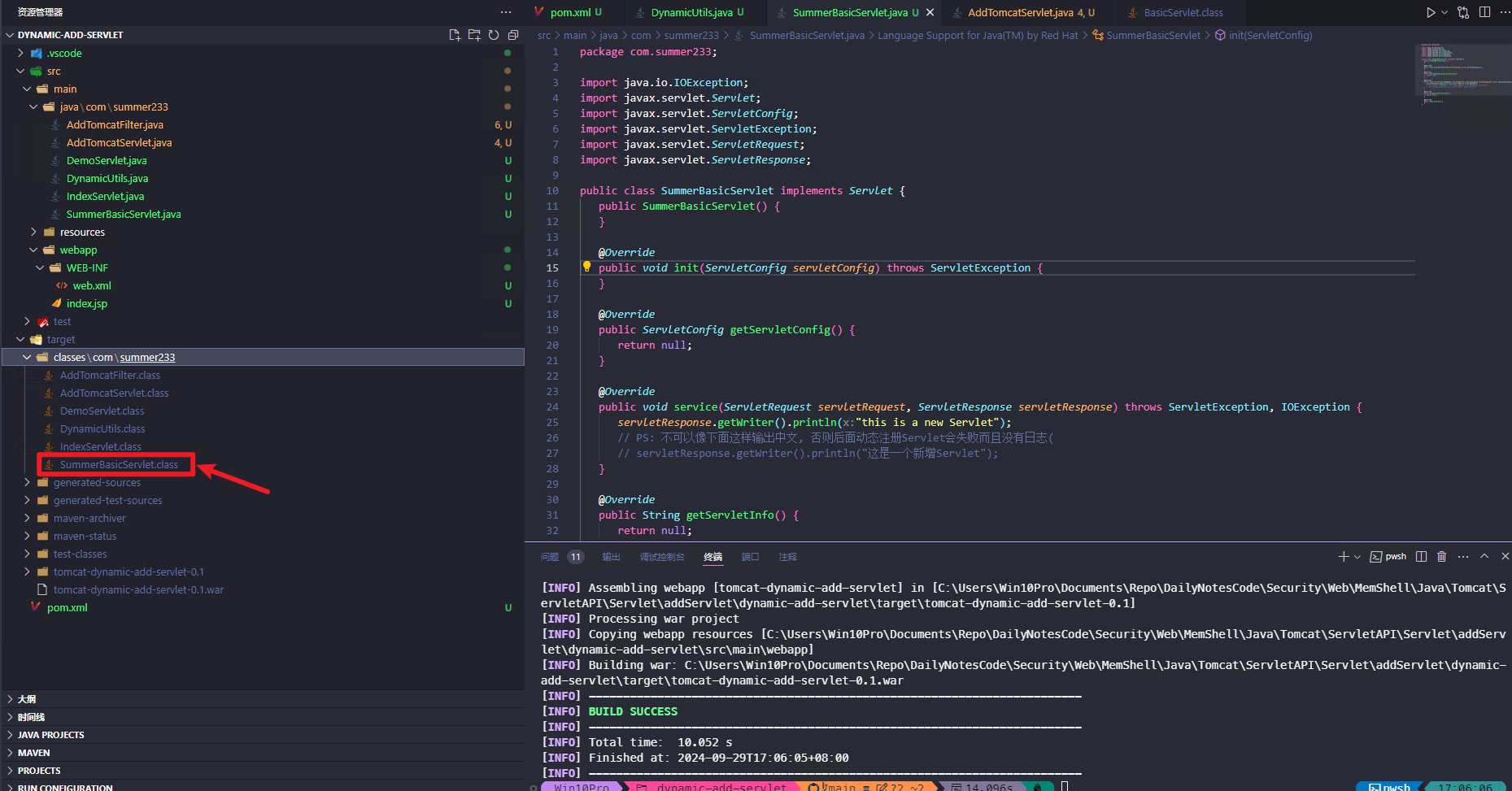Open the 端口 (Ports) panel tab

point(750,557)
